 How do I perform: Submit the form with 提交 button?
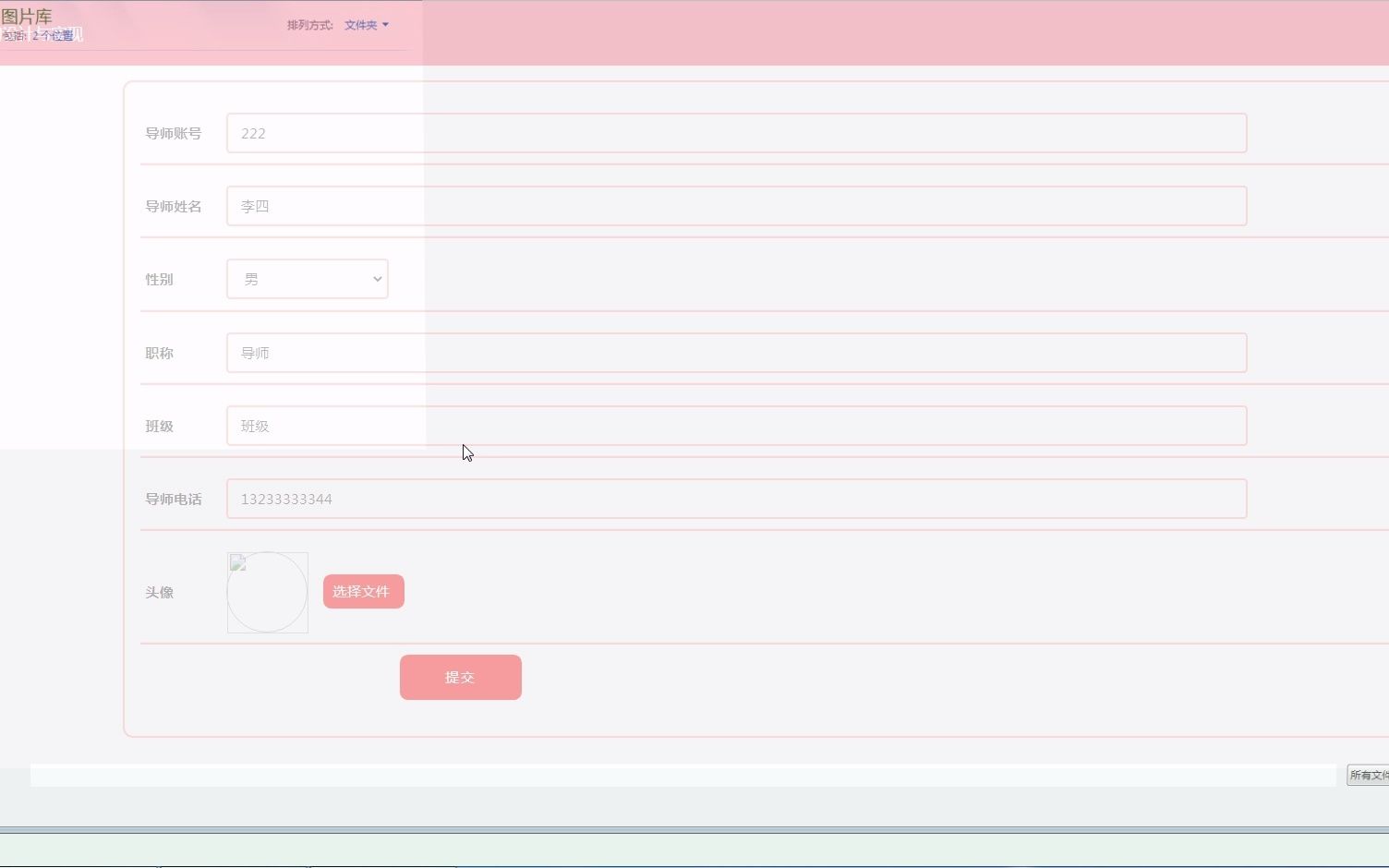coord(460,678)
